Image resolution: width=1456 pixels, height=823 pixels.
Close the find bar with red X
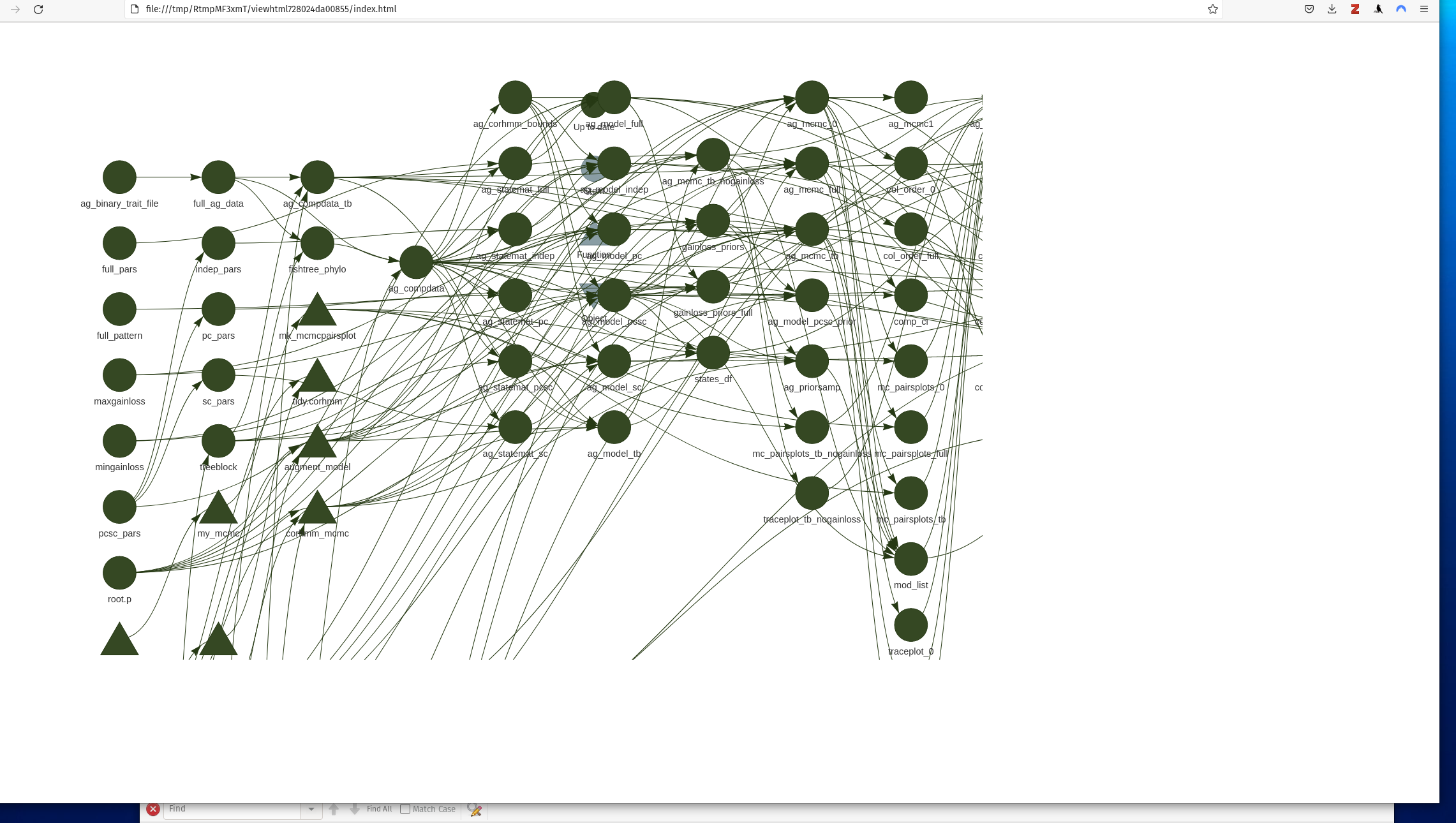coord(153,809)
